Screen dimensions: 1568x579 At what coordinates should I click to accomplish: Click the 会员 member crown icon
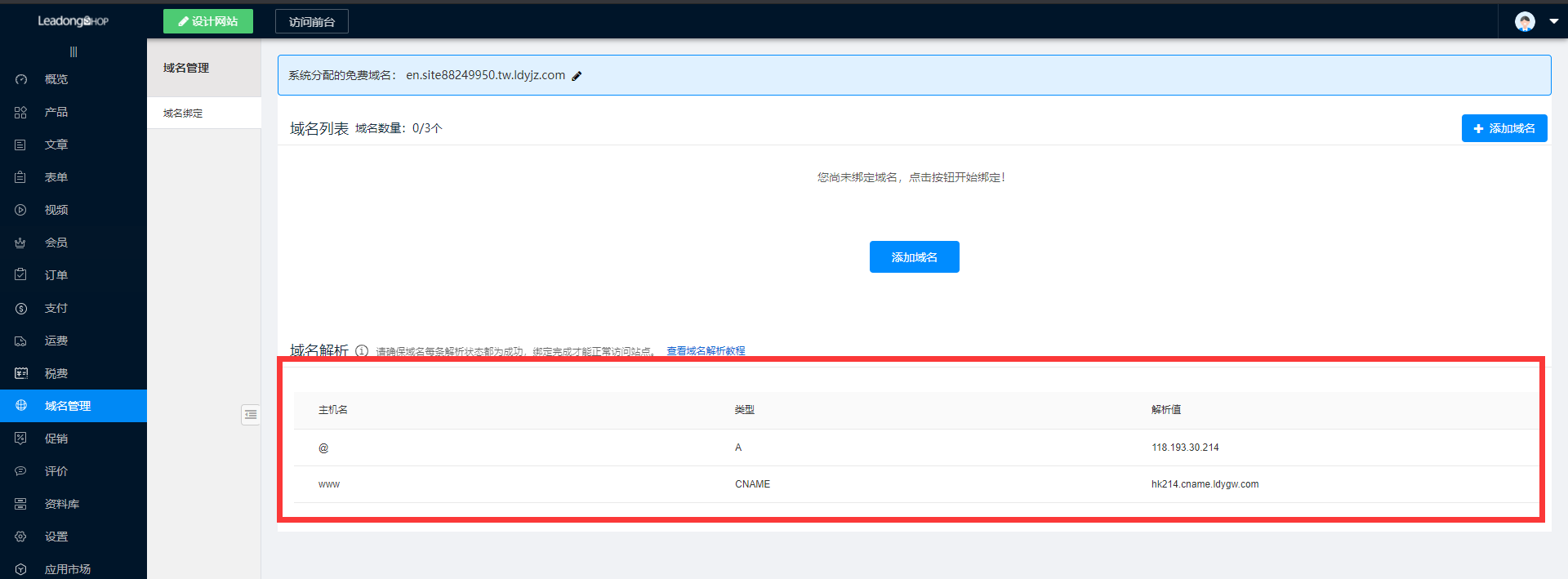[x=21, y=243]
